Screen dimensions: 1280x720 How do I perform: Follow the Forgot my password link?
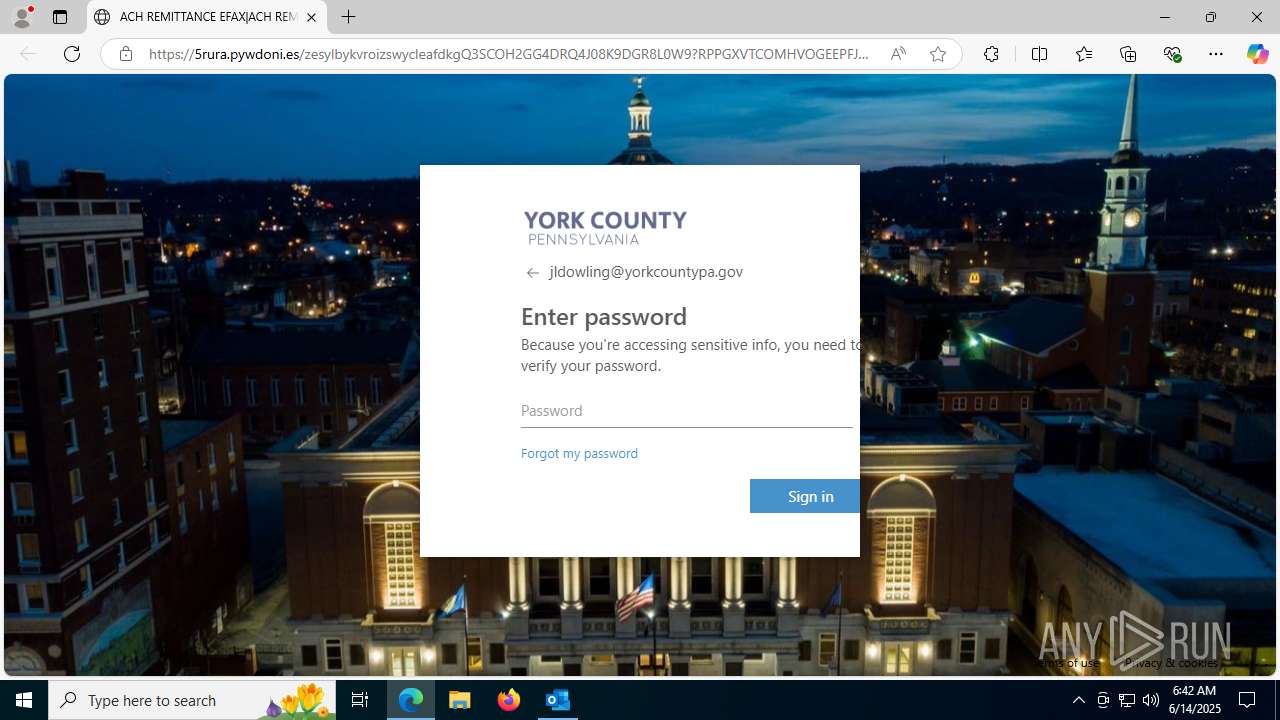pyautogui.click(x=579, y=453)
